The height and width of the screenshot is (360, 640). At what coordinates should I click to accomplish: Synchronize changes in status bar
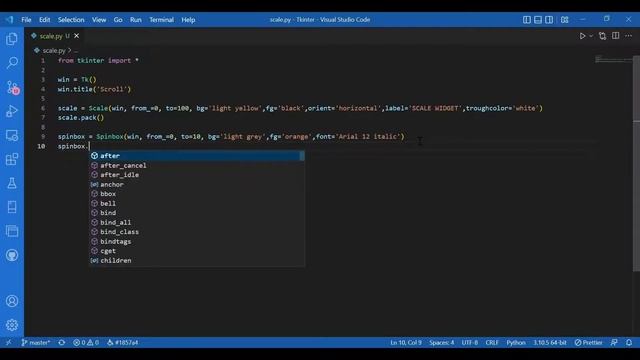(62, 342)
